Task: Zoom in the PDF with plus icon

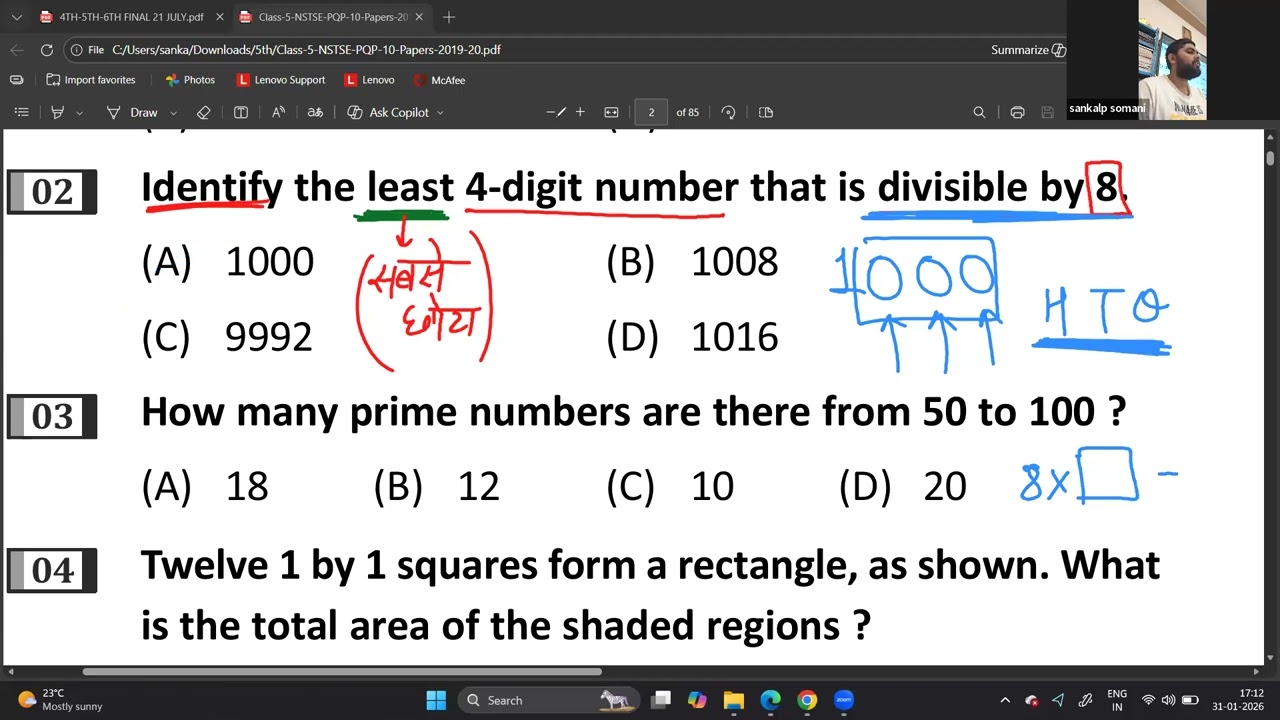Action: click(580, 112)
